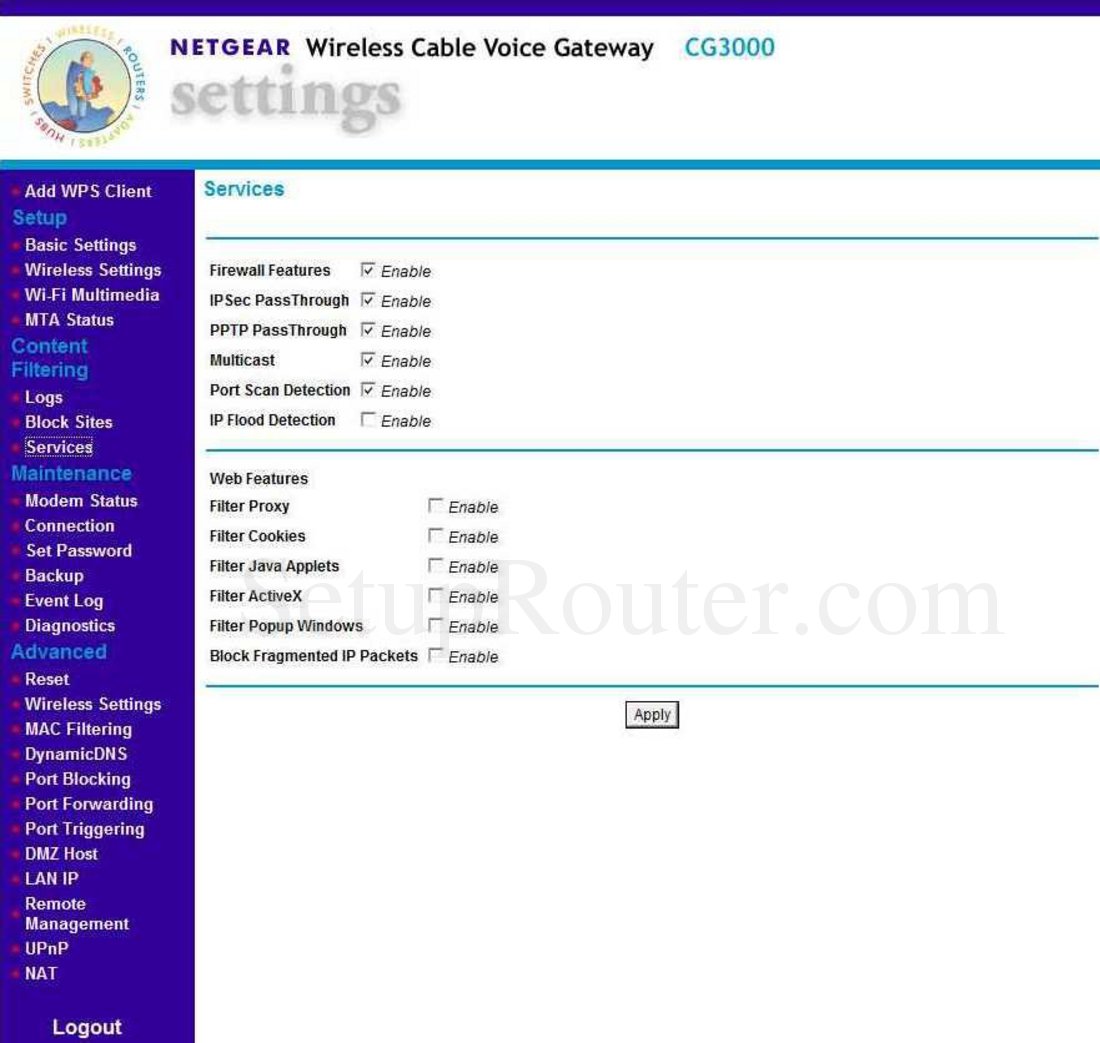The image size is (1100, 1043).
Task: Open Port Blocking page
Action: pos(77,779)
